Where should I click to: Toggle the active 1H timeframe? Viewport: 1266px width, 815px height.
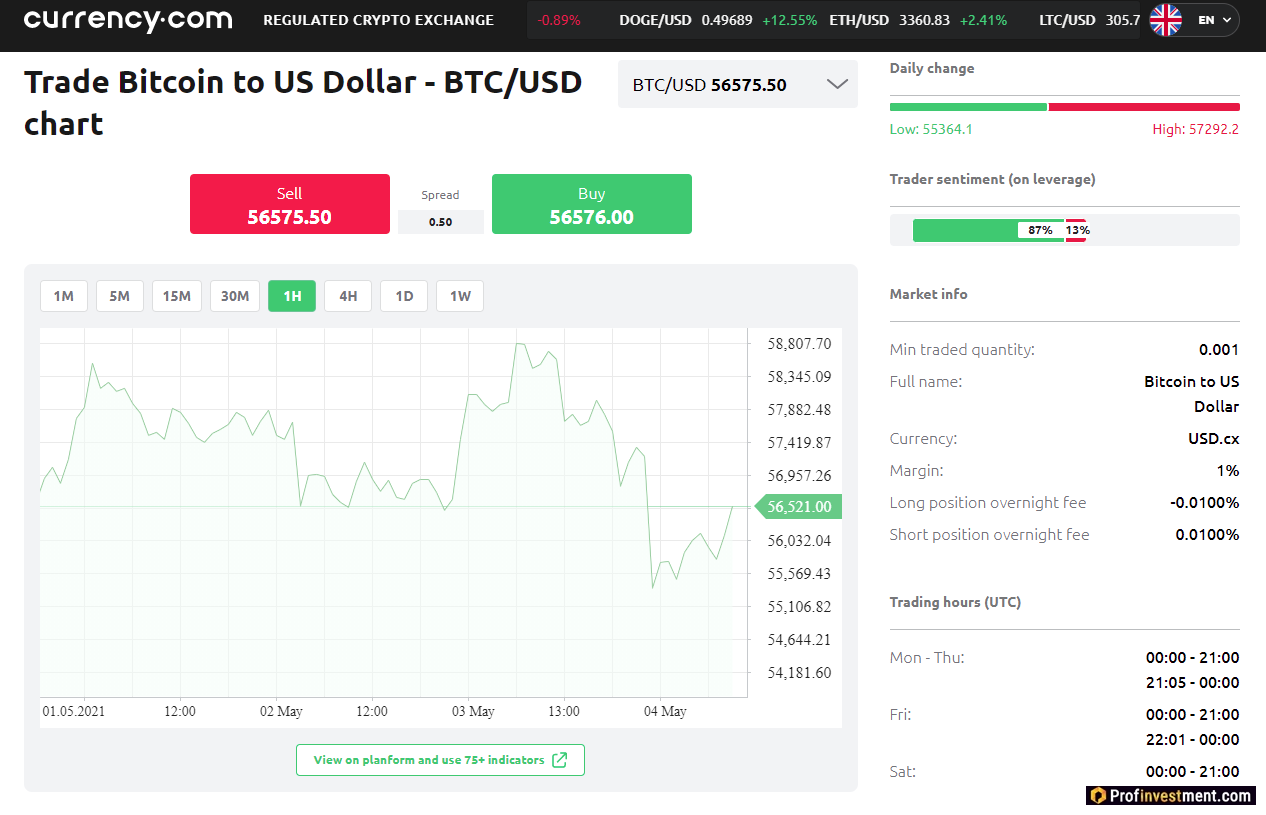[x=291, y=296]
